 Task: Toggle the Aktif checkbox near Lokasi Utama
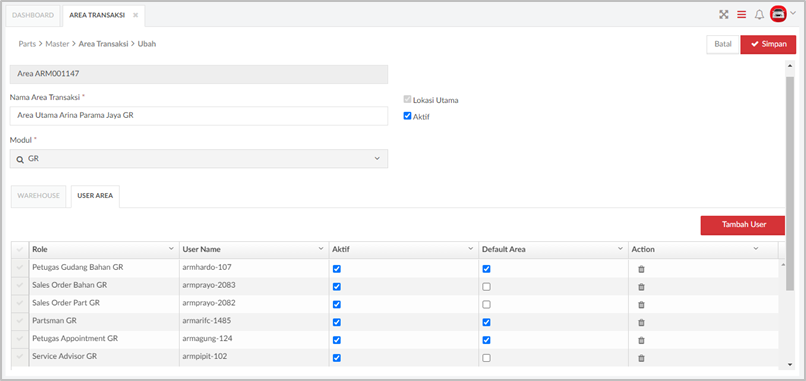click(x=407, y=116)
